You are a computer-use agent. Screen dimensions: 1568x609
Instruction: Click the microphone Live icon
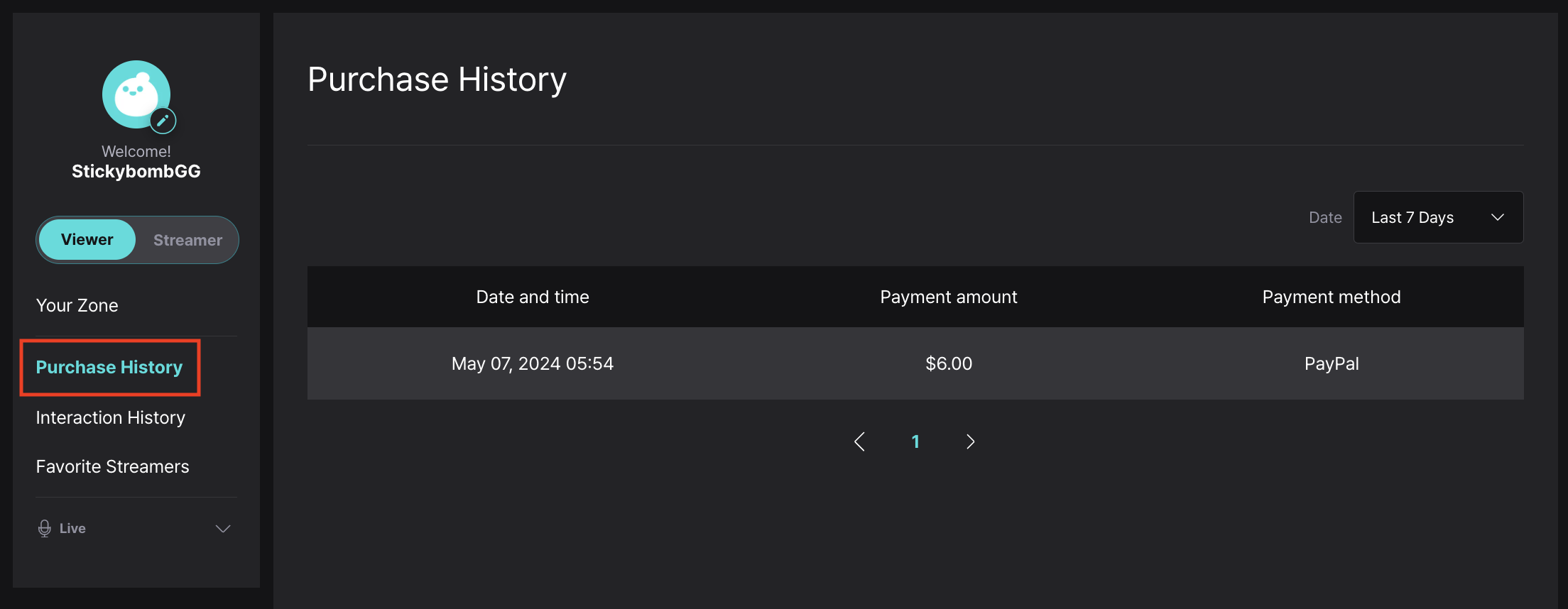coord(45,528)
